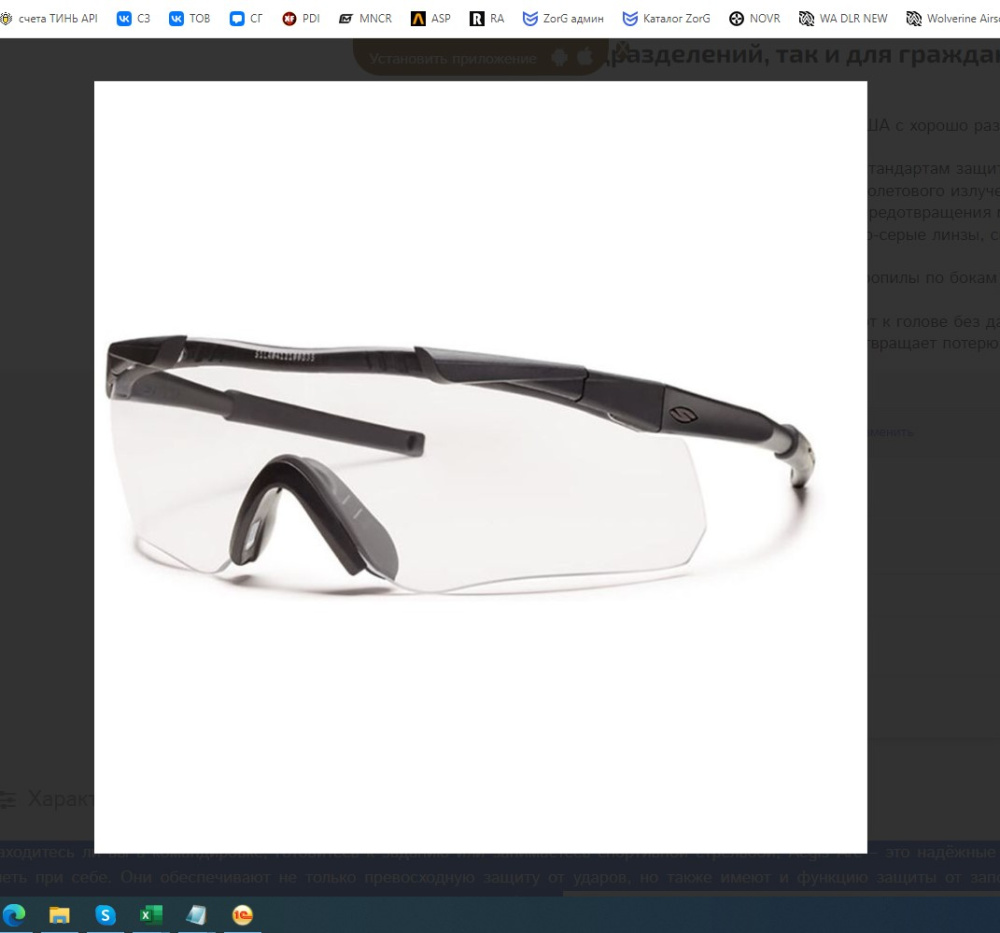The height and width of the screenshot is (933, 1000).
Task: Open File Explorer from the taskbar
Action: point(59,915)
